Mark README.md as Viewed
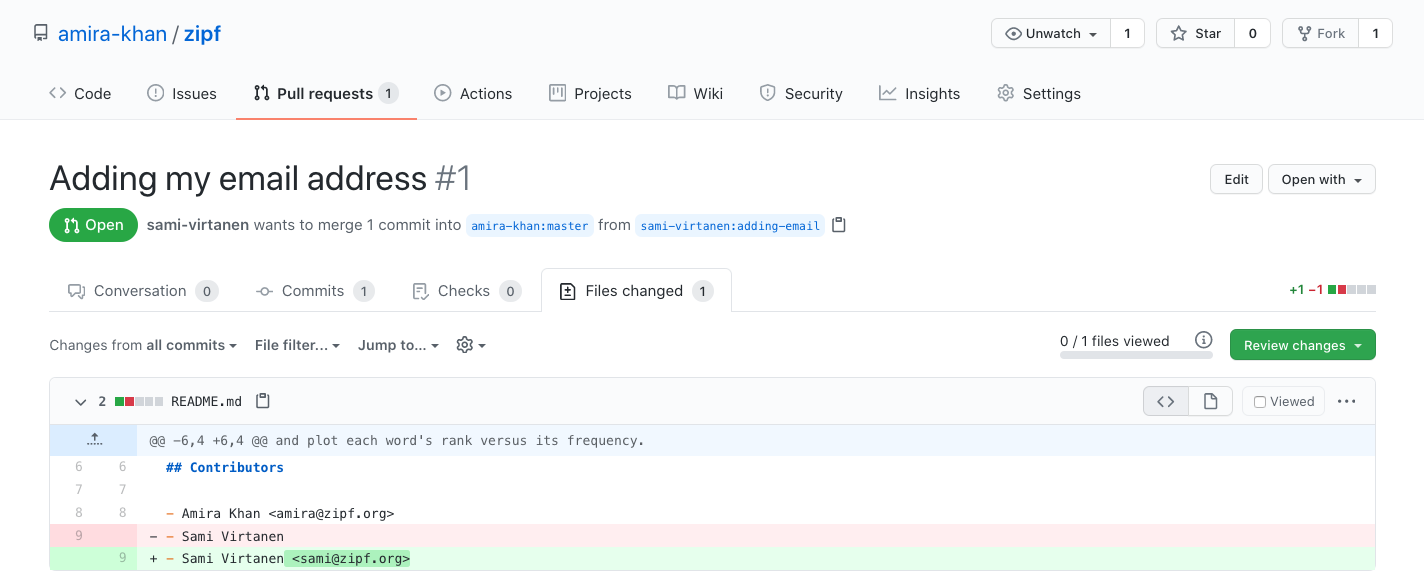 coord(1284,401)
